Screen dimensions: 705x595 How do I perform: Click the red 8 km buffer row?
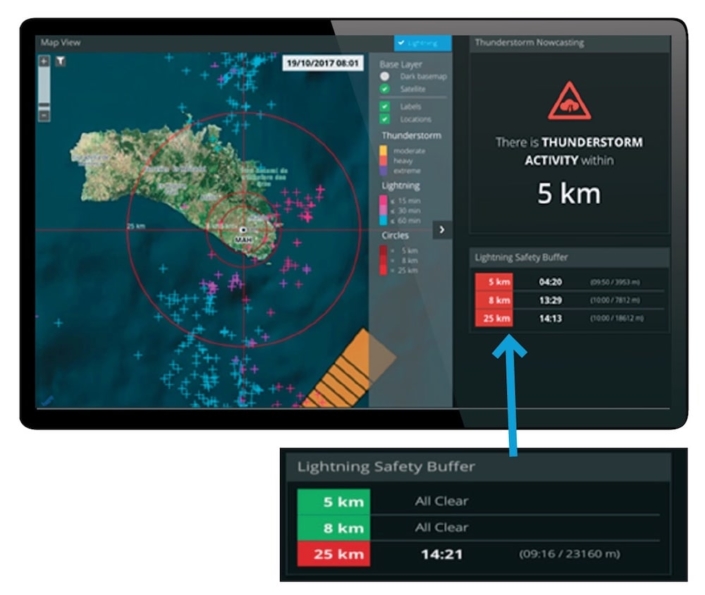pyautogui.click(x=570, y=300)
